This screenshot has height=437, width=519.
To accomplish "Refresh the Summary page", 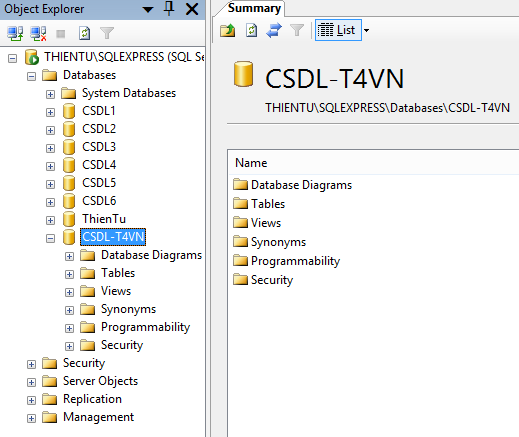I will click(x=251, y=30).
